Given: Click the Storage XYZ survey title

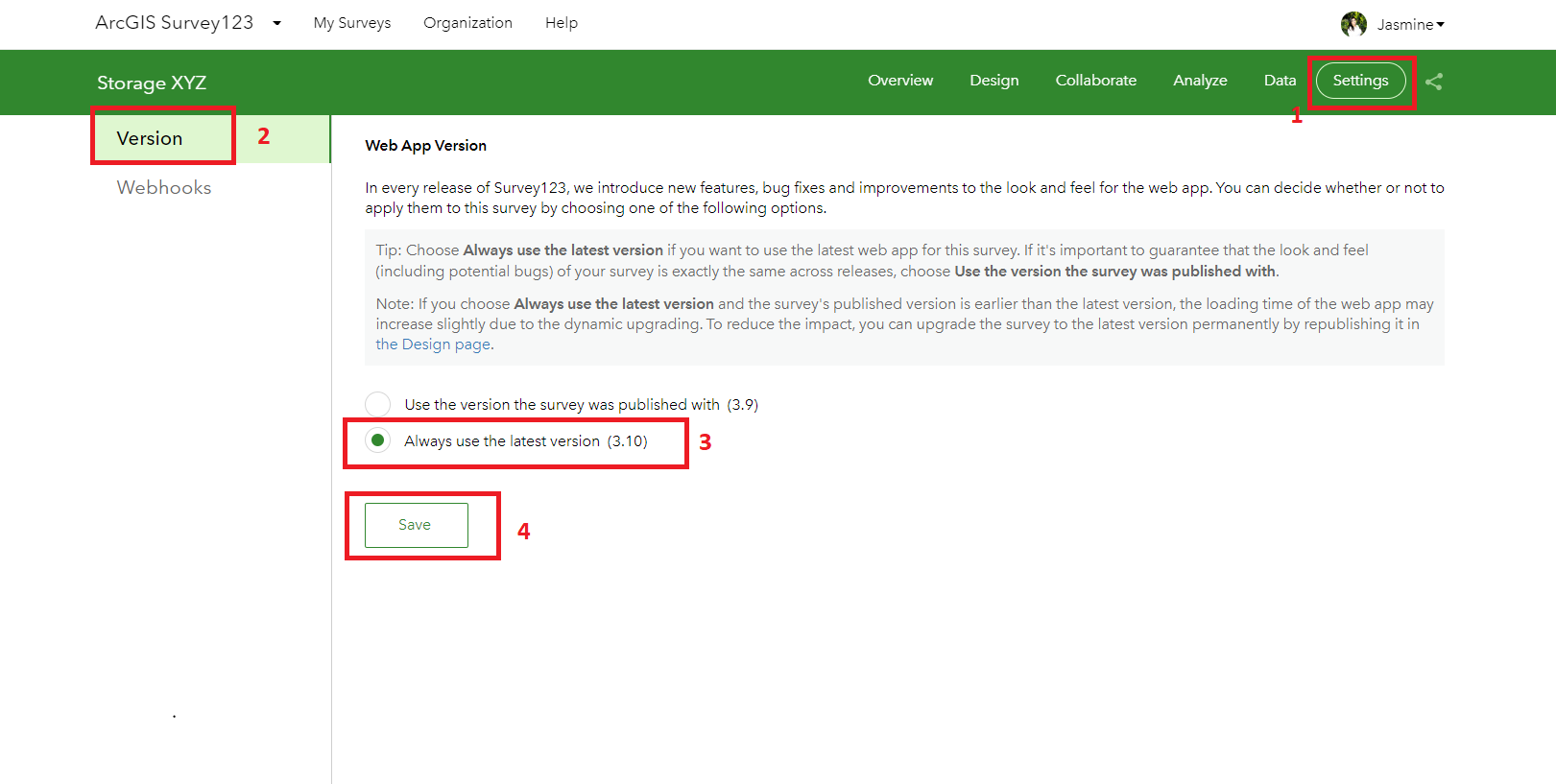Looking at the screenshot, I should (x=152, y=83).
